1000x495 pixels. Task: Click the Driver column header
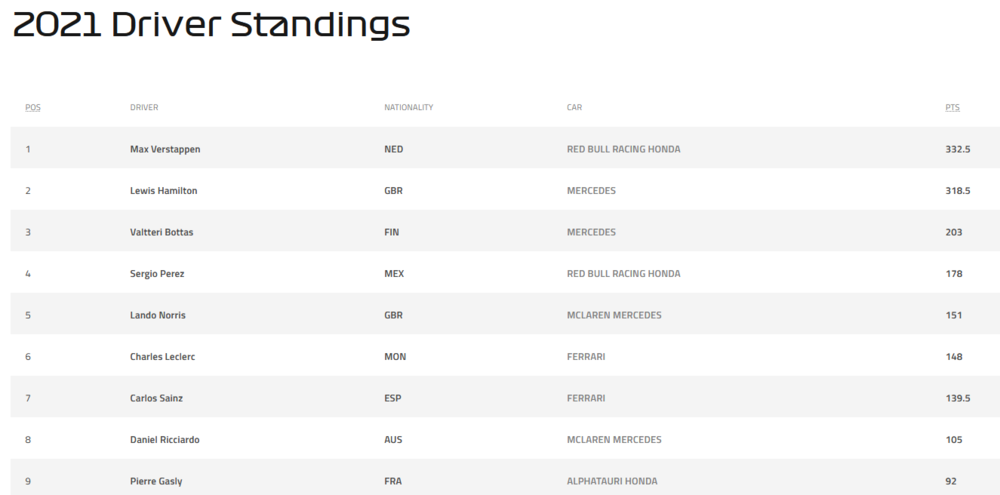(x=144, y=107)
